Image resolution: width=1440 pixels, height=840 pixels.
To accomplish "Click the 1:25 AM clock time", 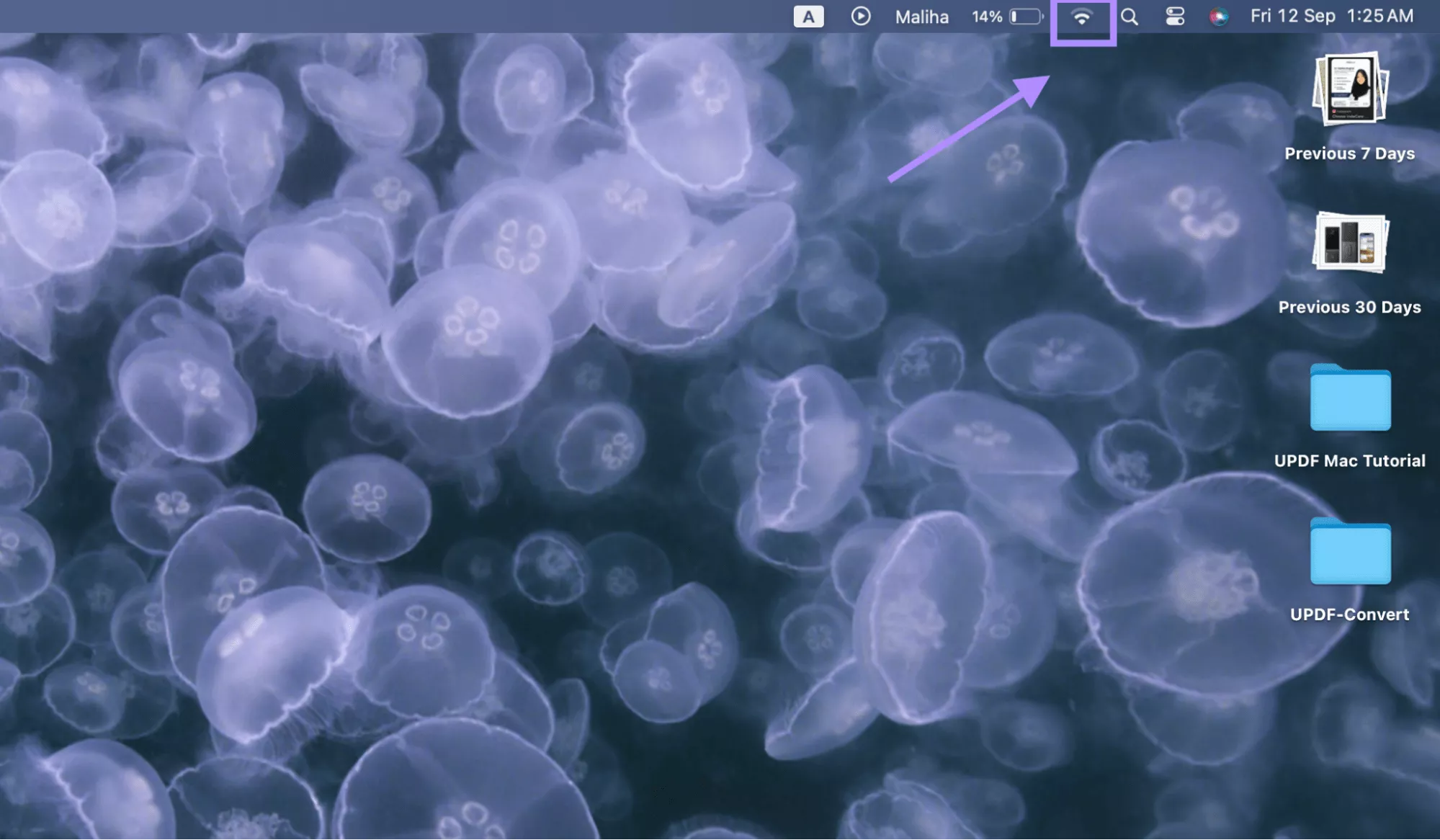I will click(1379, 16).
